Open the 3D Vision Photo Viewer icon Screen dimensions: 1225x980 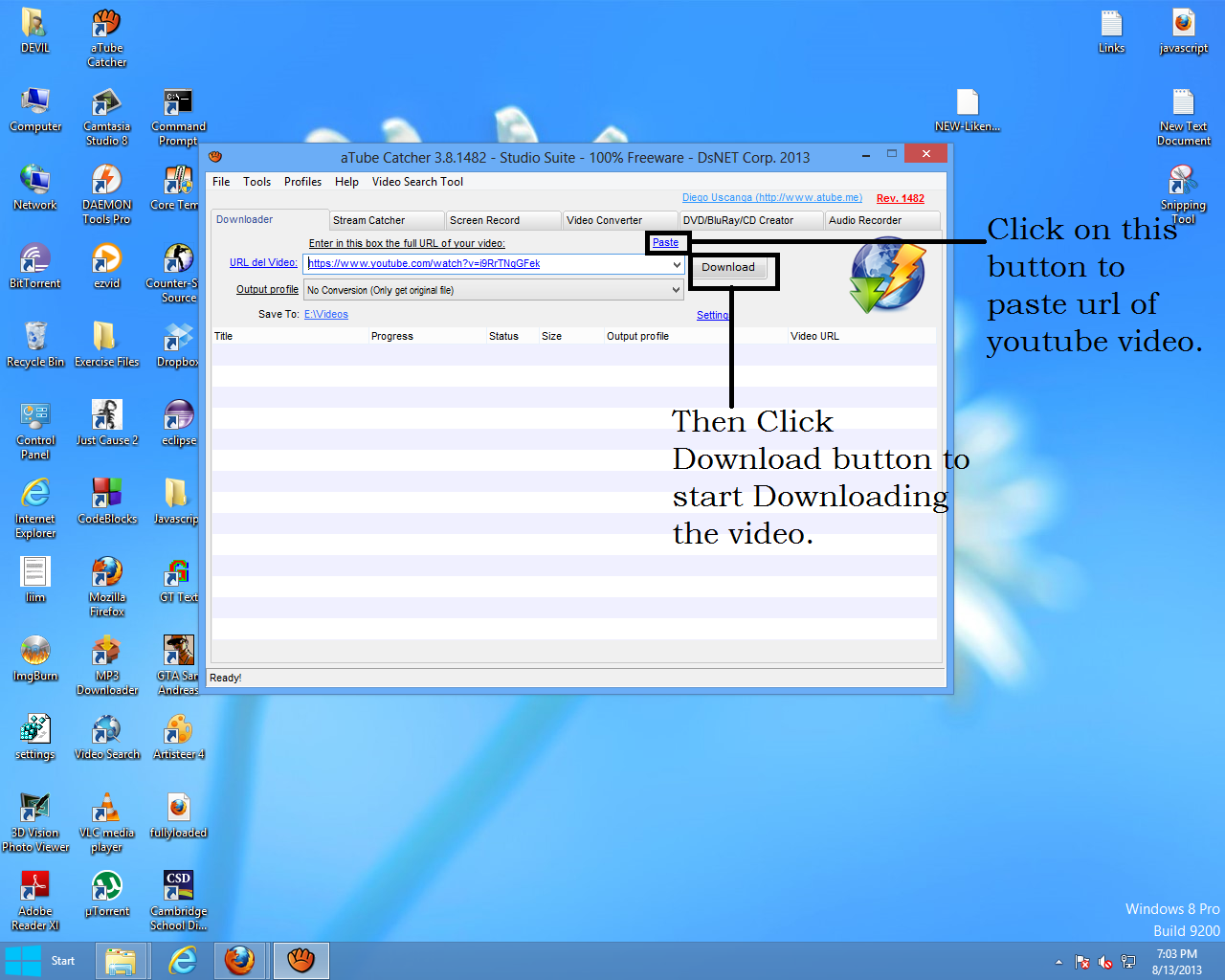pyautogui.click(x=35, y=823)
